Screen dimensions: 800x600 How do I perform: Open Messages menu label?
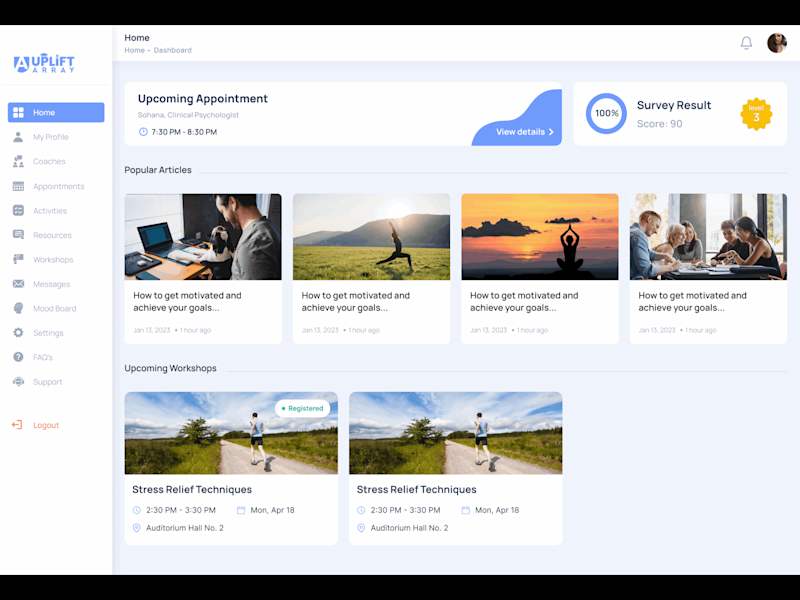(x=52, y=284)
